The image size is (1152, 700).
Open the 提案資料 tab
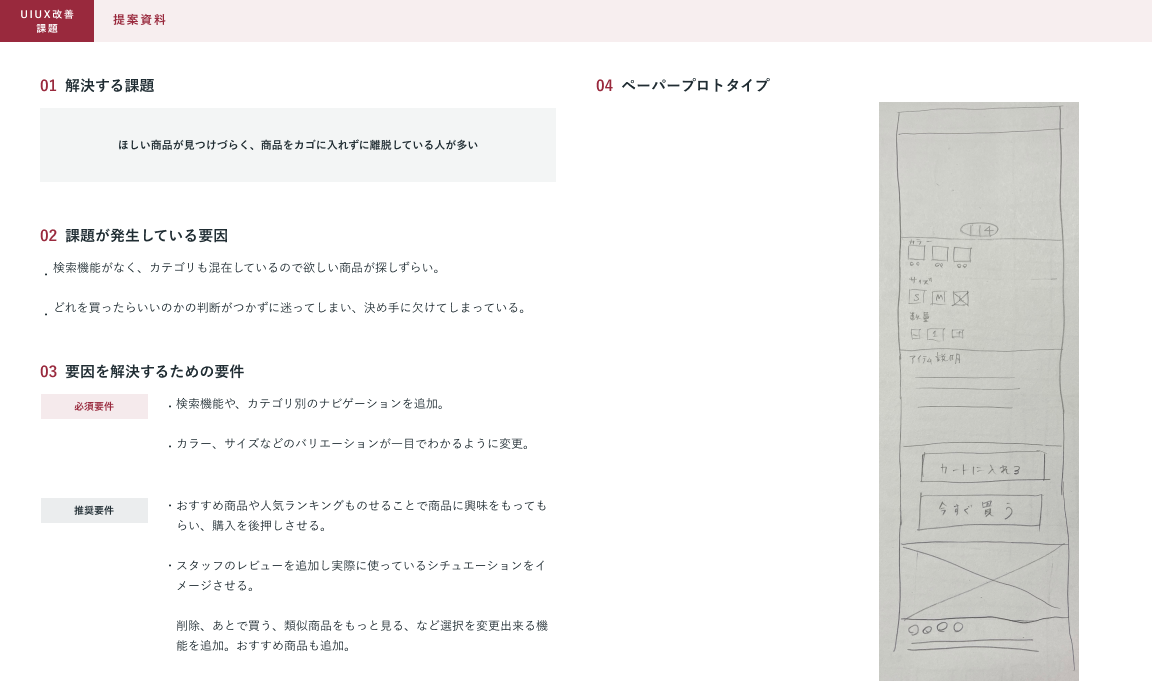click(139, 20)
